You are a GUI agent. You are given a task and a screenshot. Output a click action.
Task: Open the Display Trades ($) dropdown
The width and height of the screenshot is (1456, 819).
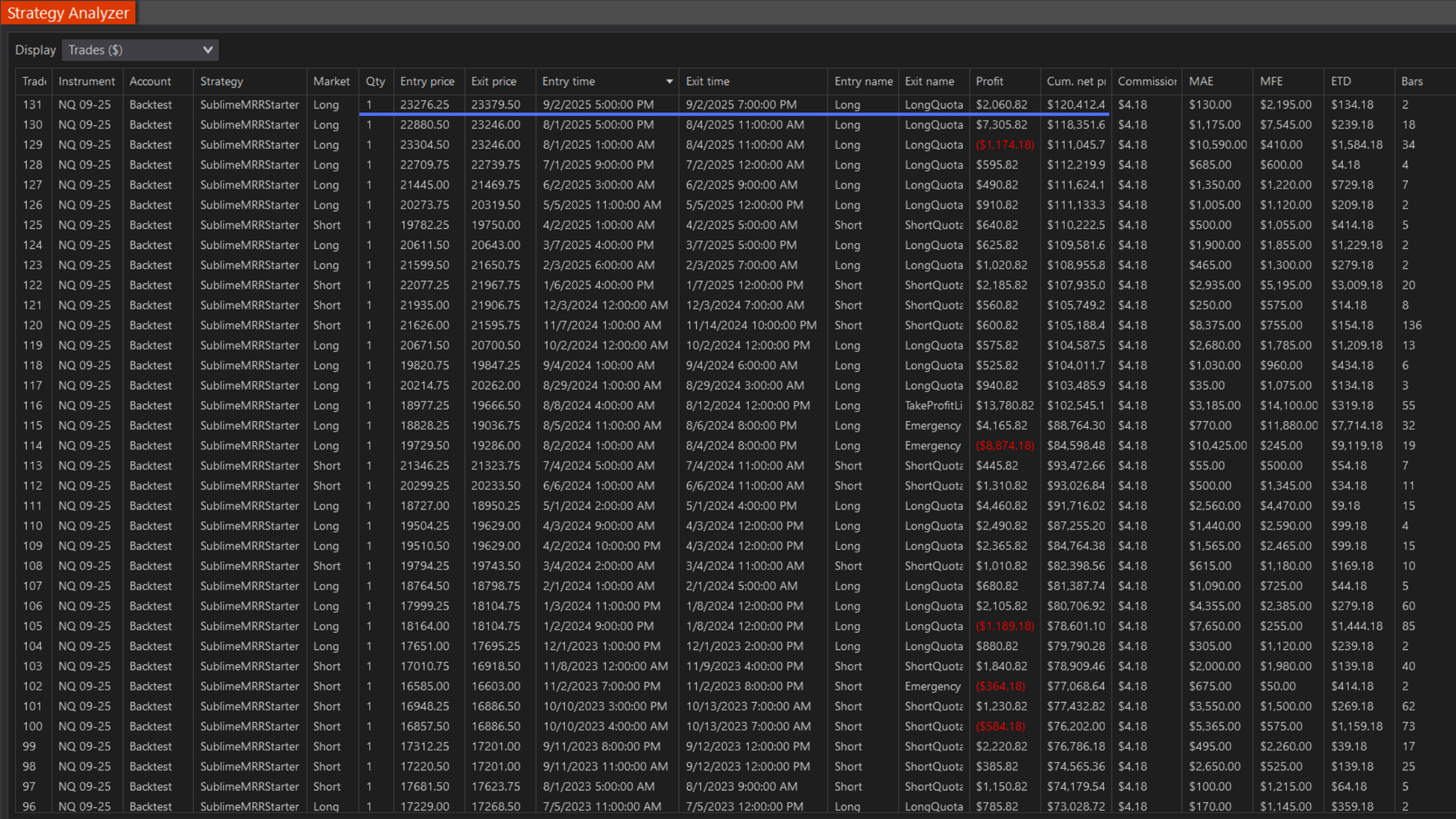[x=140, y=50]
